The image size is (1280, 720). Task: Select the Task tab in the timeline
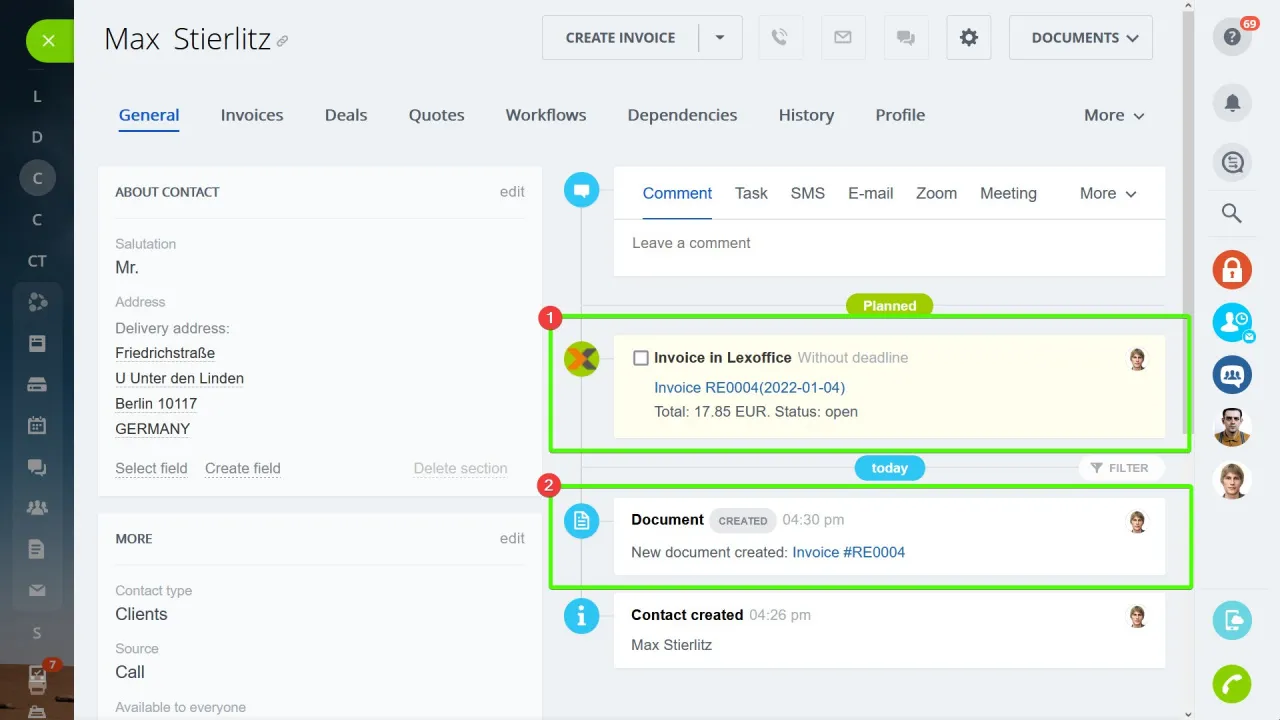(751, 193)
